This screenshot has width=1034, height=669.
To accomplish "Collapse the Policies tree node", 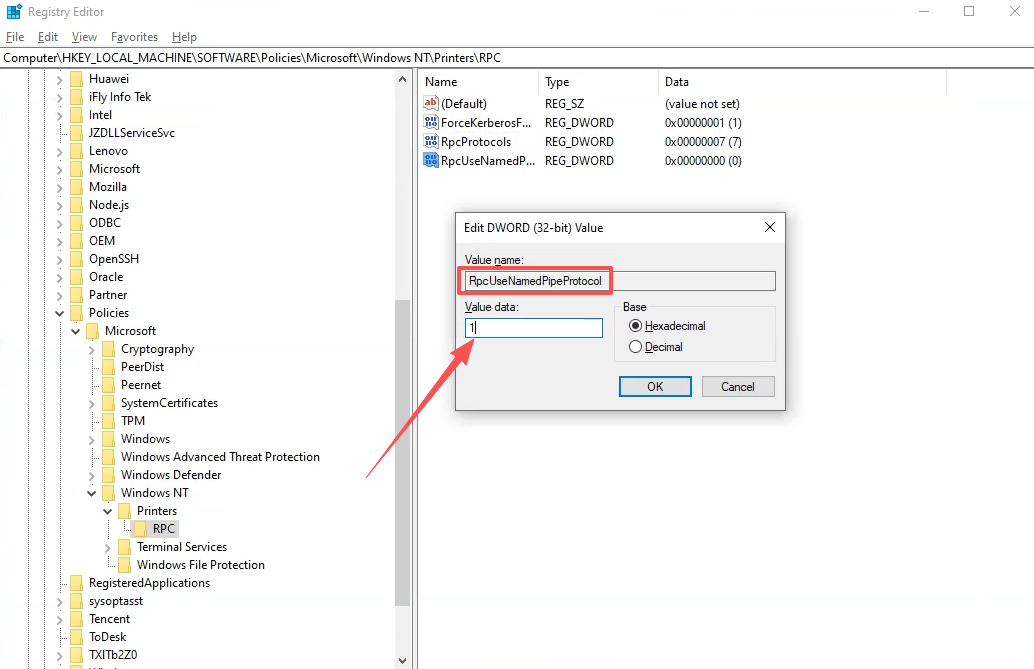I will (59, 313).
